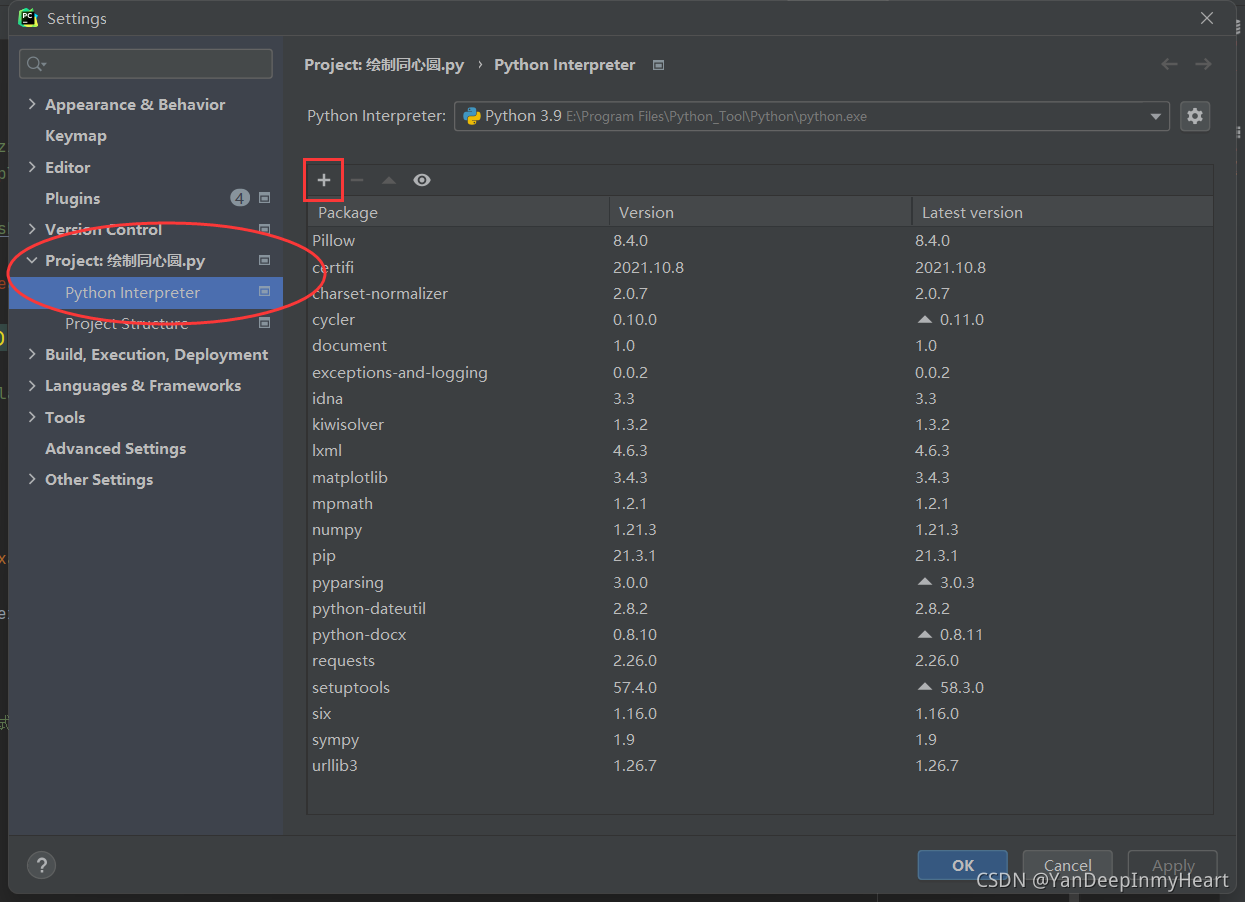The width and height of the screenshot is (1245, 902).
Task: Navigate back with the left arrow
Action: click(1169, 64)
